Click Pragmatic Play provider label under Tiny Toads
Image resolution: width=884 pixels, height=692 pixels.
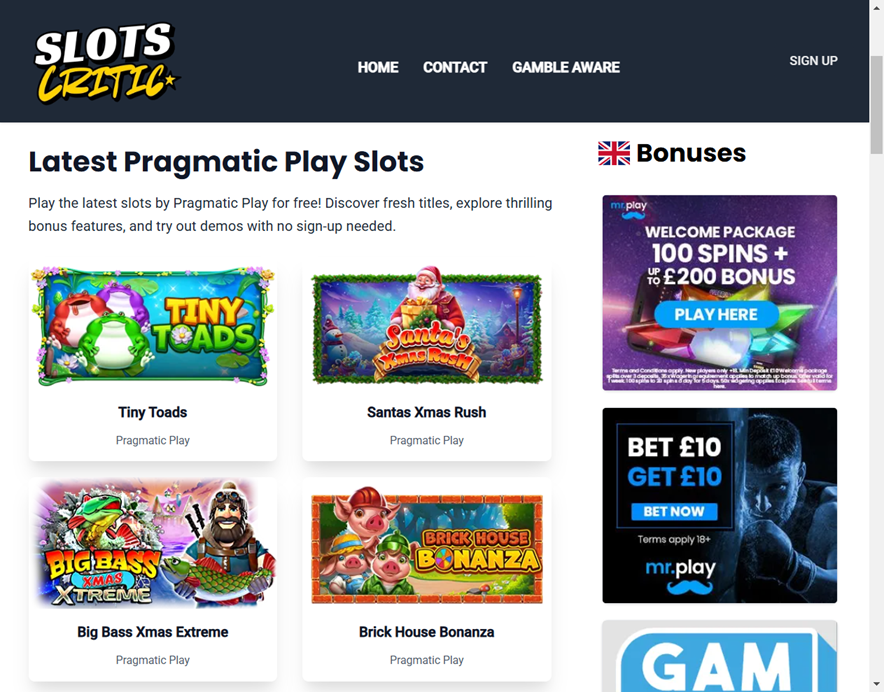(153, 440)
